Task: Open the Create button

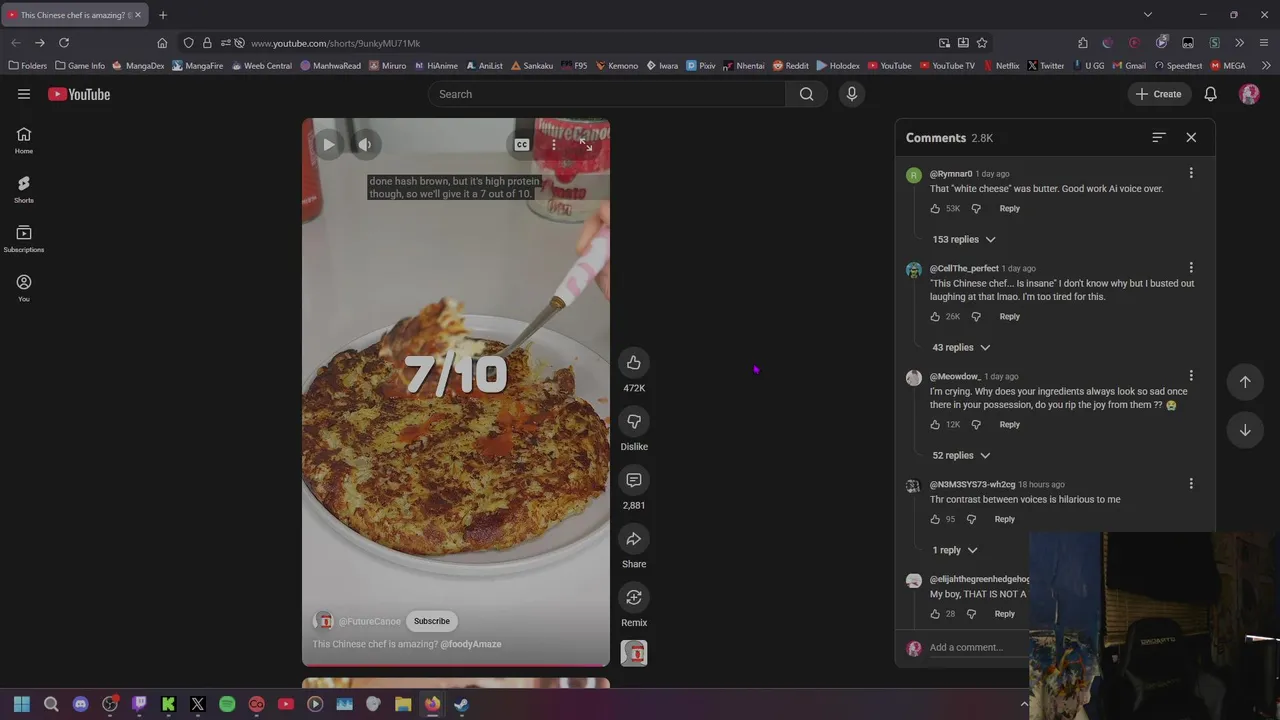Action: tap(1159, 94)
